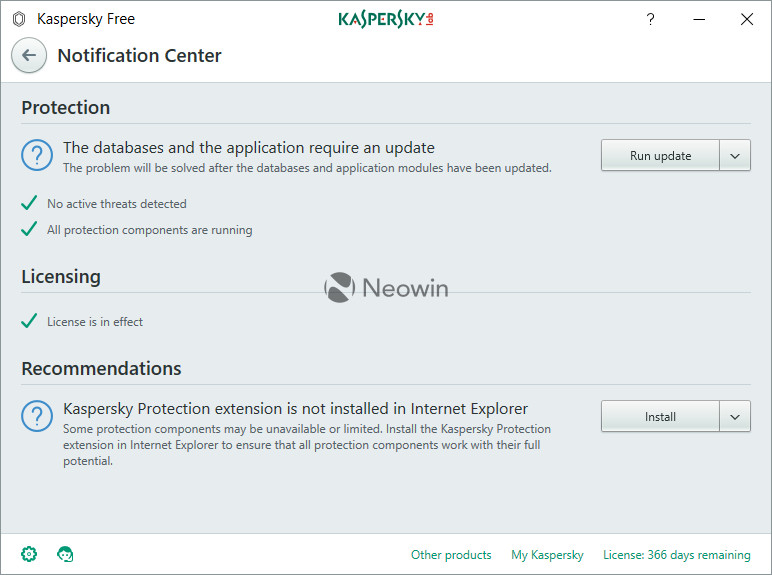Open help with the question mark button
This screenshot has width=772, height=575.
click(650, 19)
